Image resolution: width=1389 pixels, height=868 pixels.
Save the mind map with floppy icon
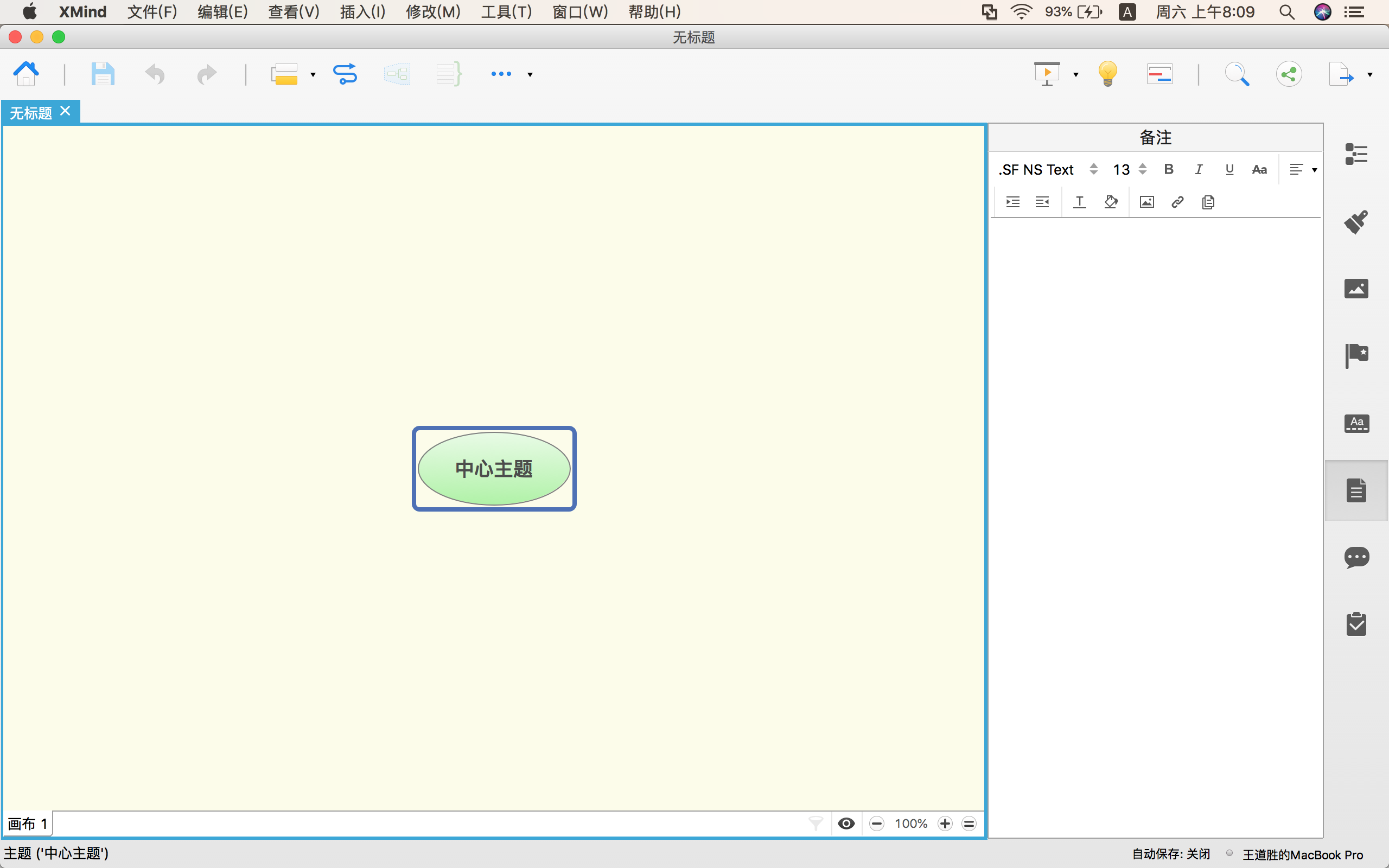point(103,74)
